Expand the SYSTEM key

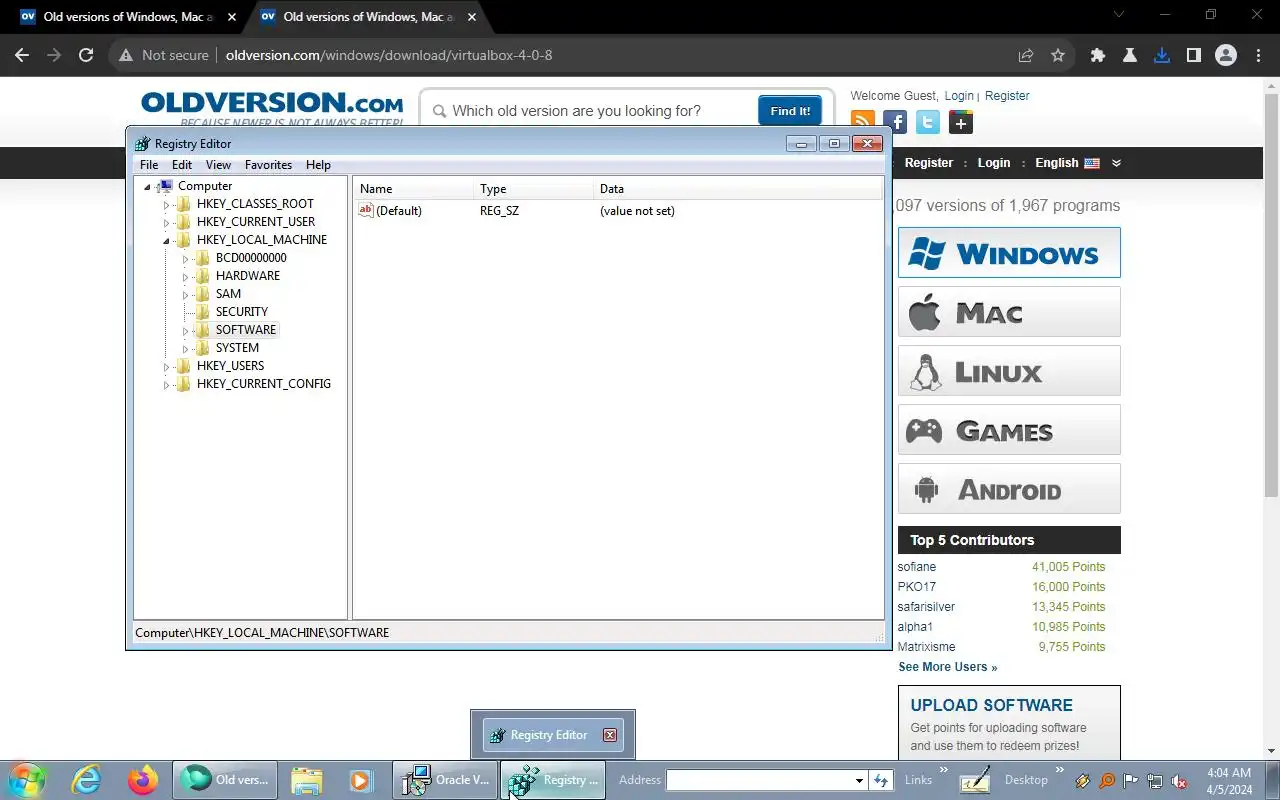coord(185,348)
